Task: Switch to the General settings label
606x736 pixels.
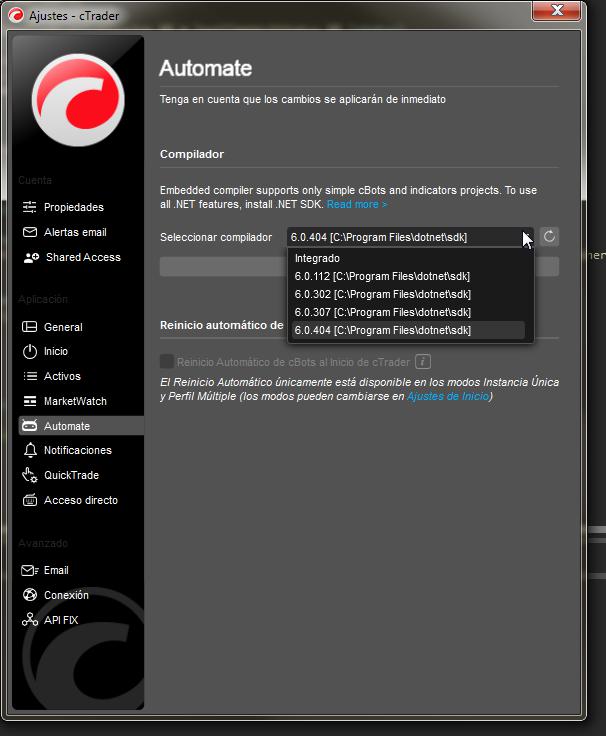Action: (63, 327)
